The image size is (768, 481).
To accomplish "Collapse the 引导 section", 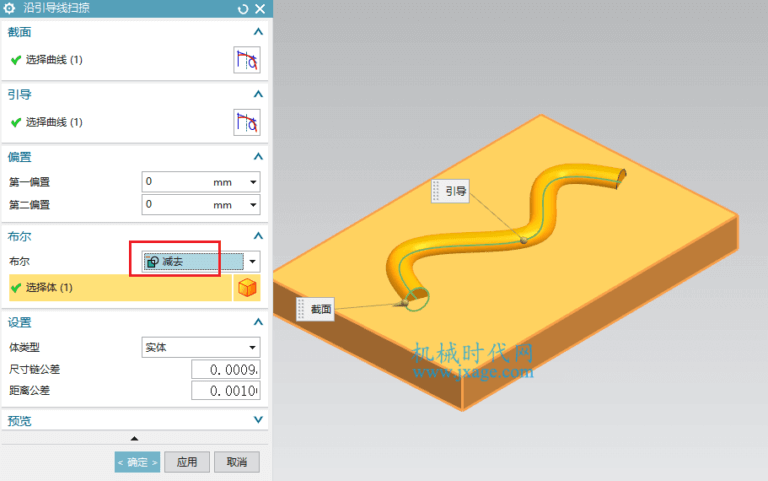I will (x=258, y=94).
